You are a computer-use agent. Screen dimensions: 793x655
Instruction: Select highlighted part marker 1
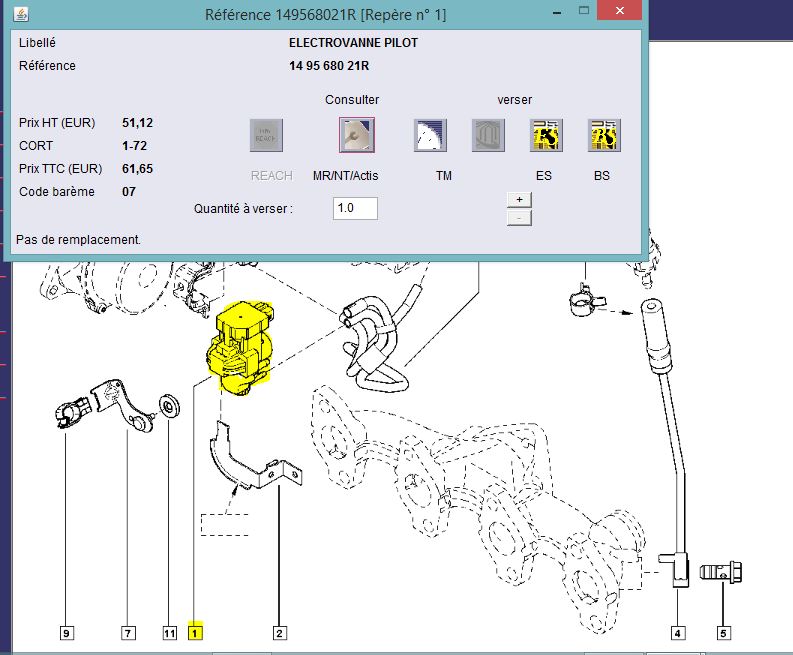[x=195, y=633]
